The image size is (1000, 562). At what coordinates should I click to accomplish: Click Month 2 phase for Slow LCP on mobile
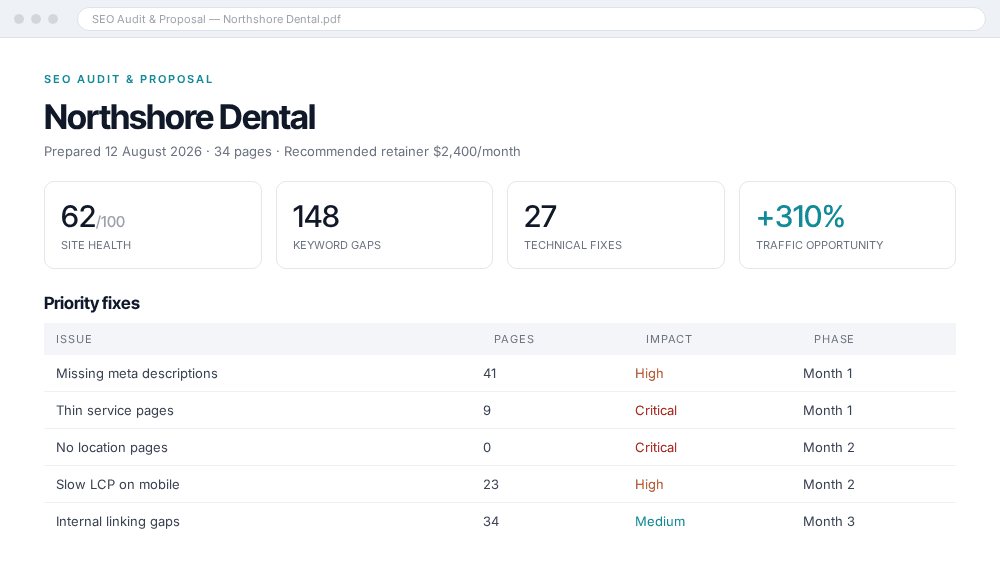click(x=828, y=485)
